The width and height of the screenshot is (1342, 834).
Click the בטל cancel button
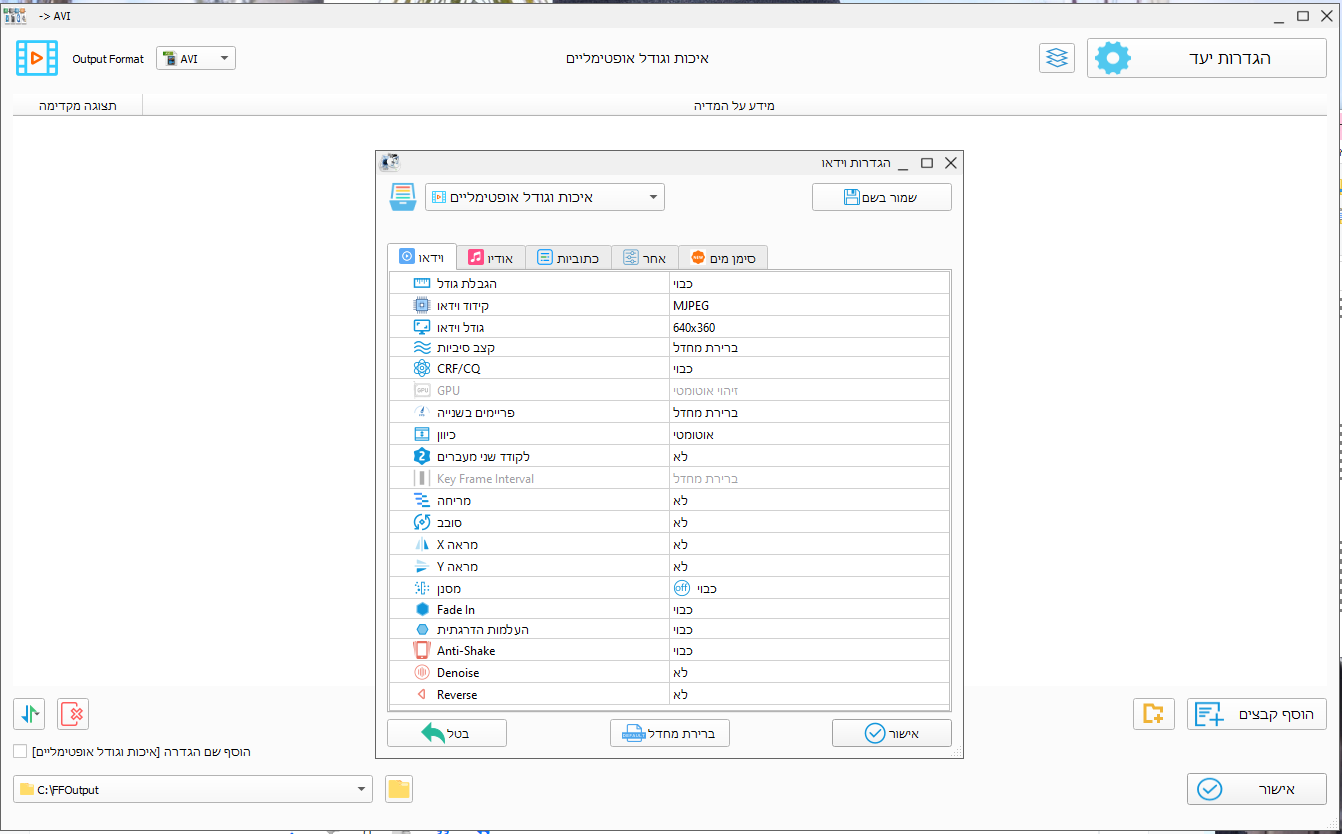click(x=447, y=733)
